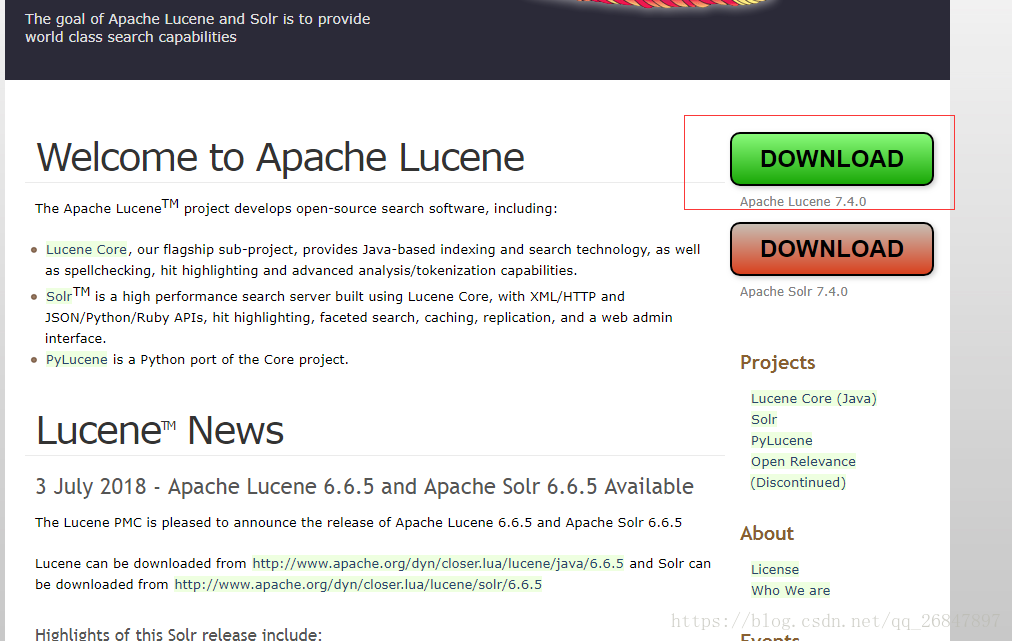
Task: Open Lucene Core (Java) under Projects
Action: pyautogui.click(x=813, y=398)
